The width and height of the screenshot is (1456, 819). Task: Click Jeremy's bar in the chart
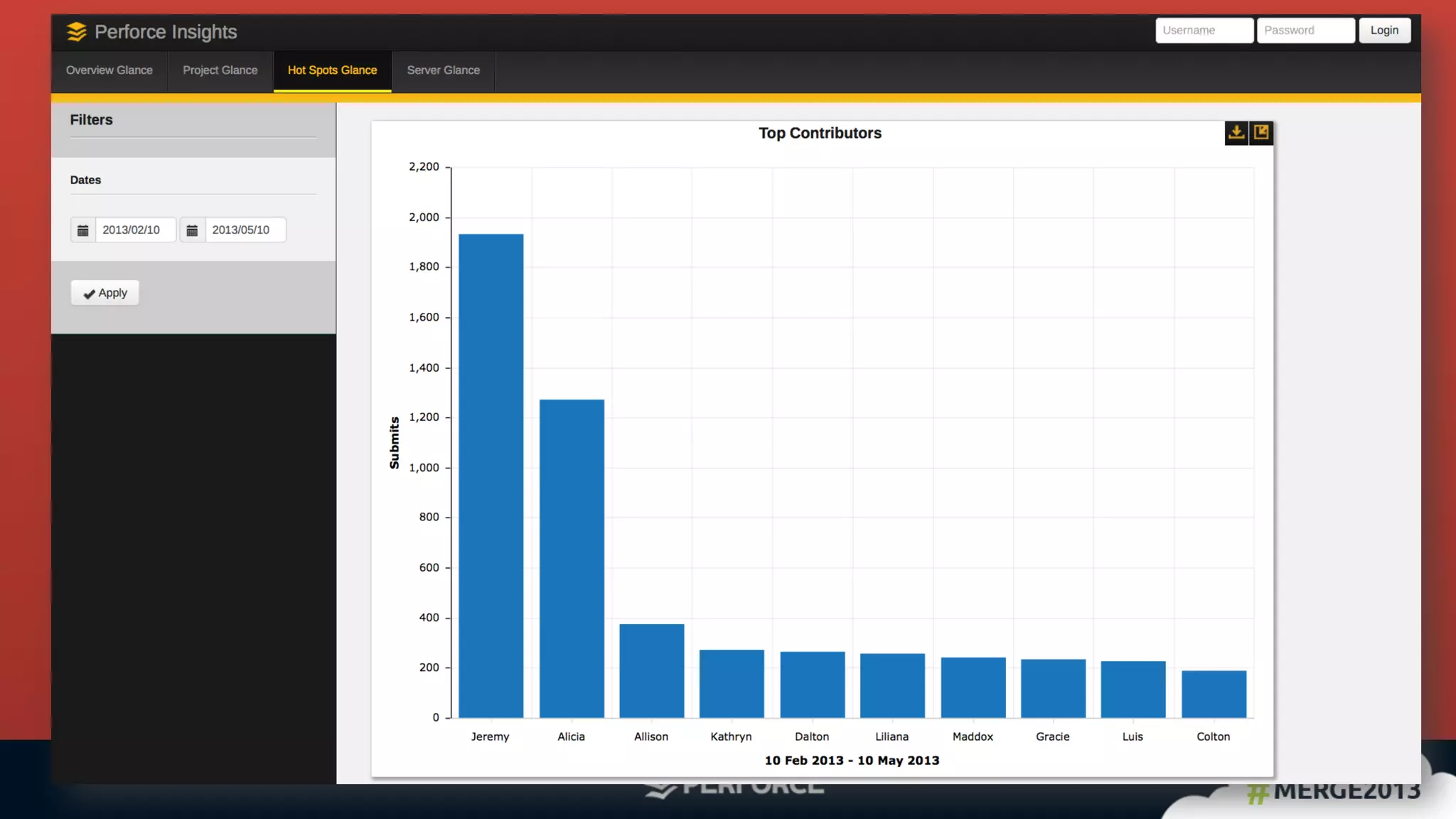(x=491, y=476)
